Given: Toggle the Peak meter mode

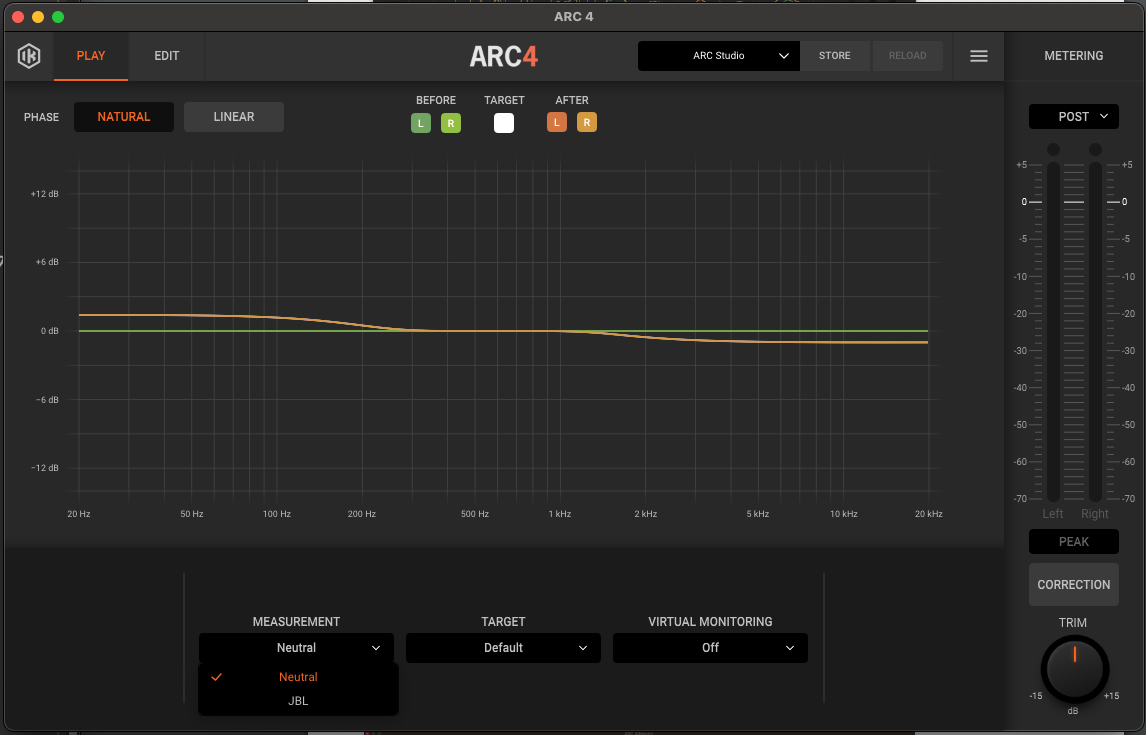Looking at the screenshot, I should click(x=1074, y=541).
